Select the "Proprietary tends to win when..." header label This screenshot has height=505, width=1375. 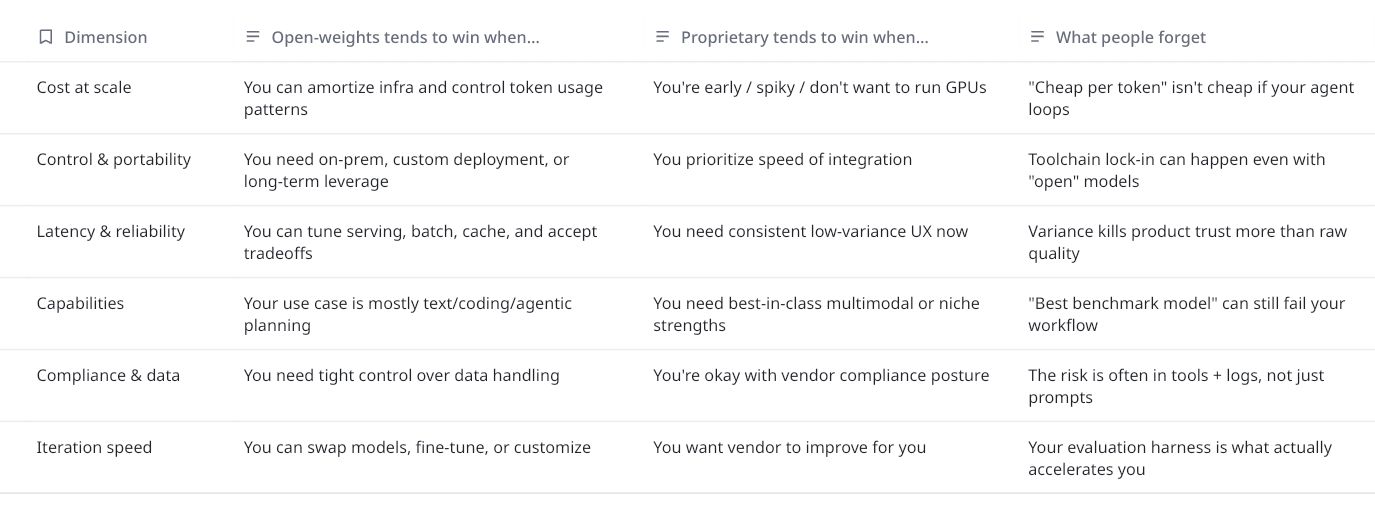pos(804,37)
